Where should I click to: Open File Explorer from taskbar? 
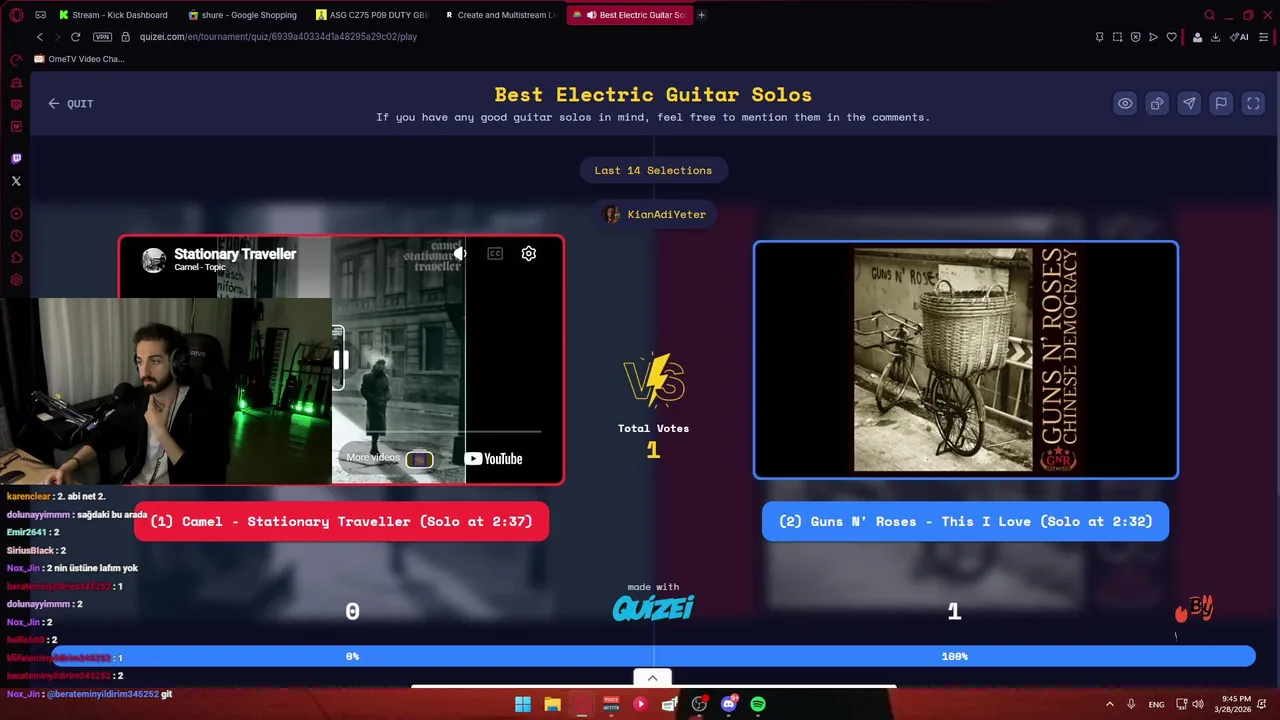coord(552,704)
